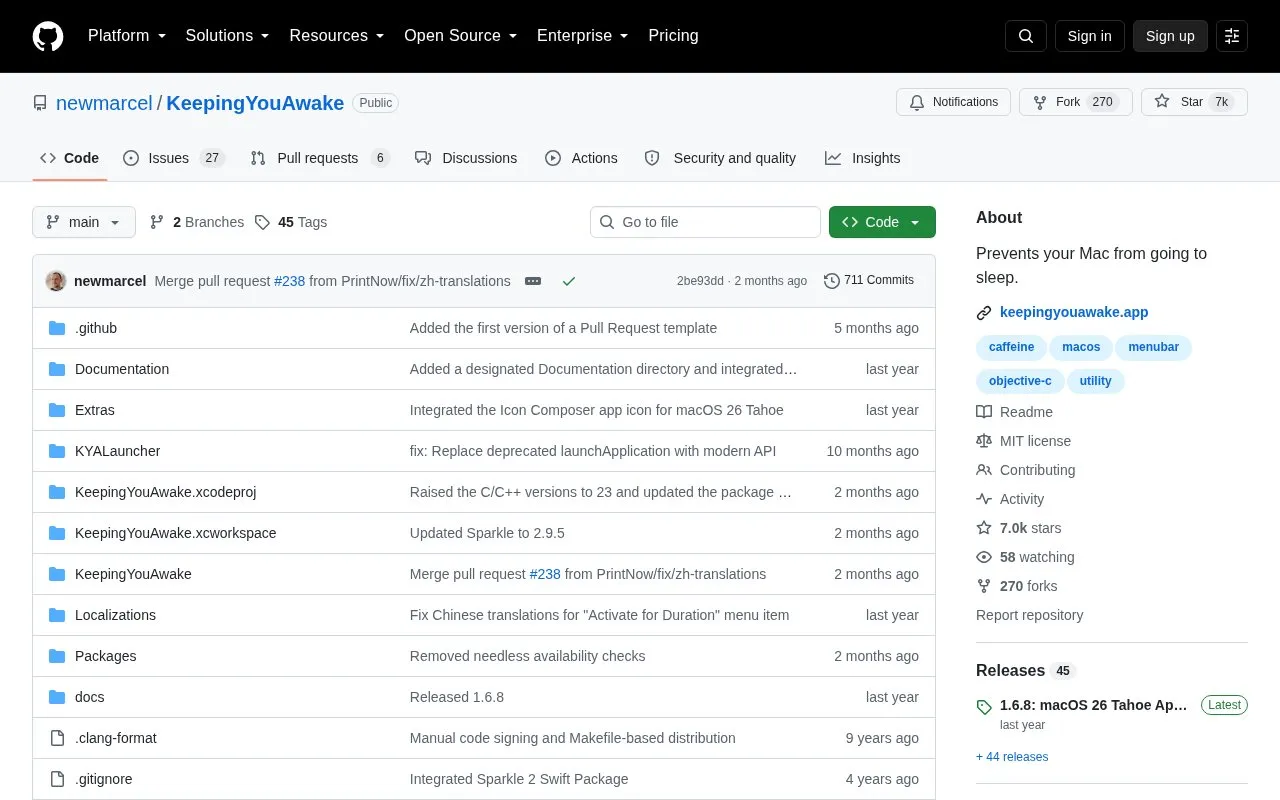
Task: Open Security and quality tab
Action: pyautogui.click(x=720, y=158)
